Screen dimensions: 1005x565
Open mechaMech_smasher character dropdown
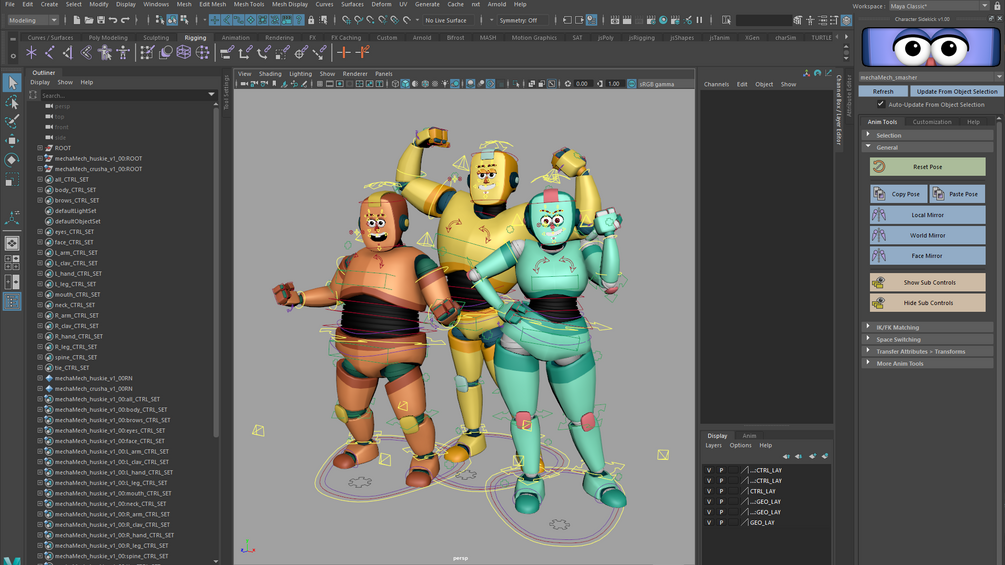point(930,78)
